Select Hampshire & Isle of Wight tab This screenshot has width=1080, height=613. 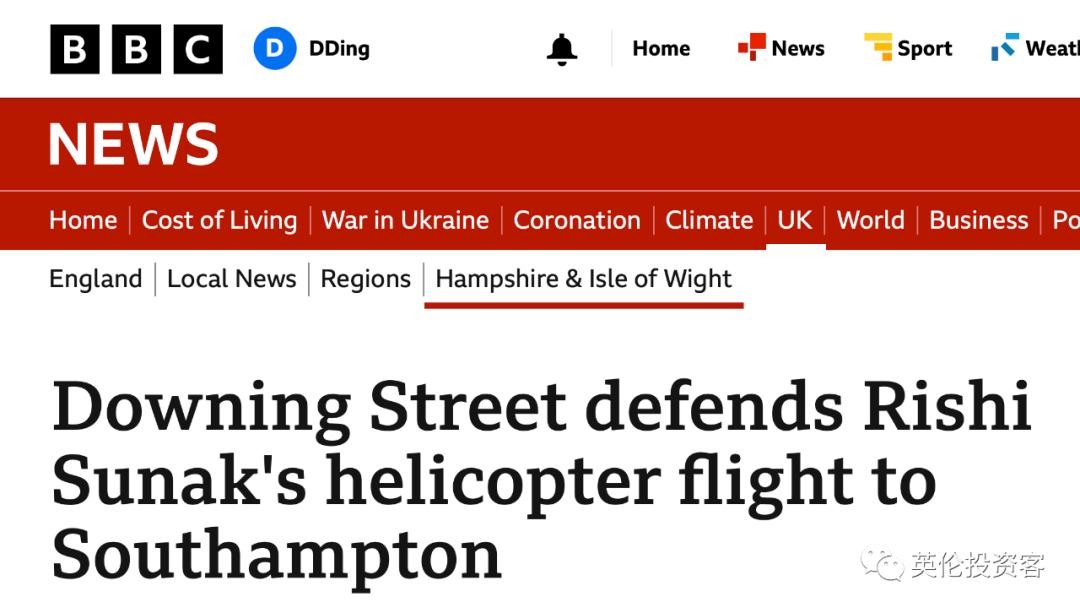[x=584, y=279]
